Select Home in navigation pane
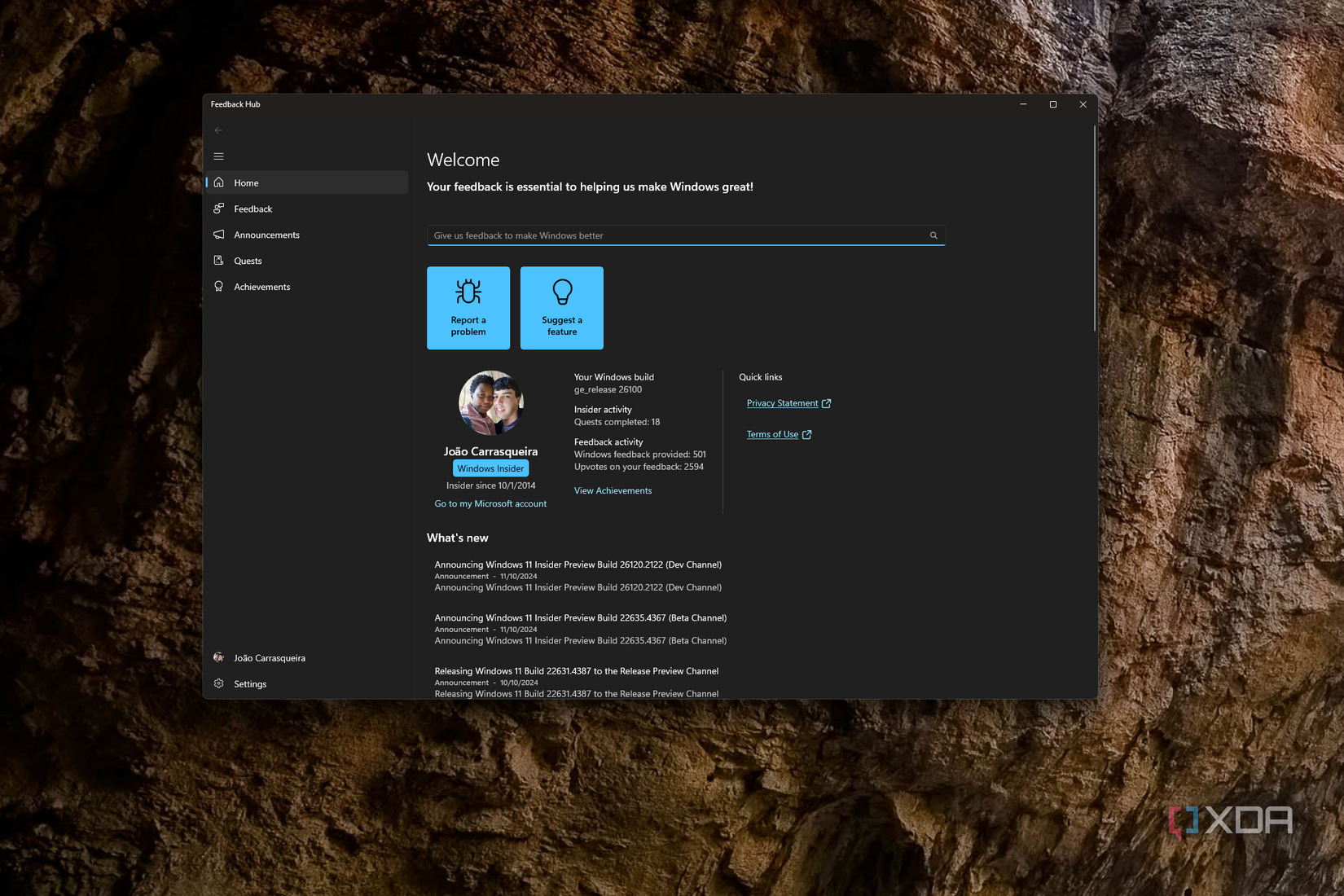Screen dimensions: 1344x896 (307, 182)
